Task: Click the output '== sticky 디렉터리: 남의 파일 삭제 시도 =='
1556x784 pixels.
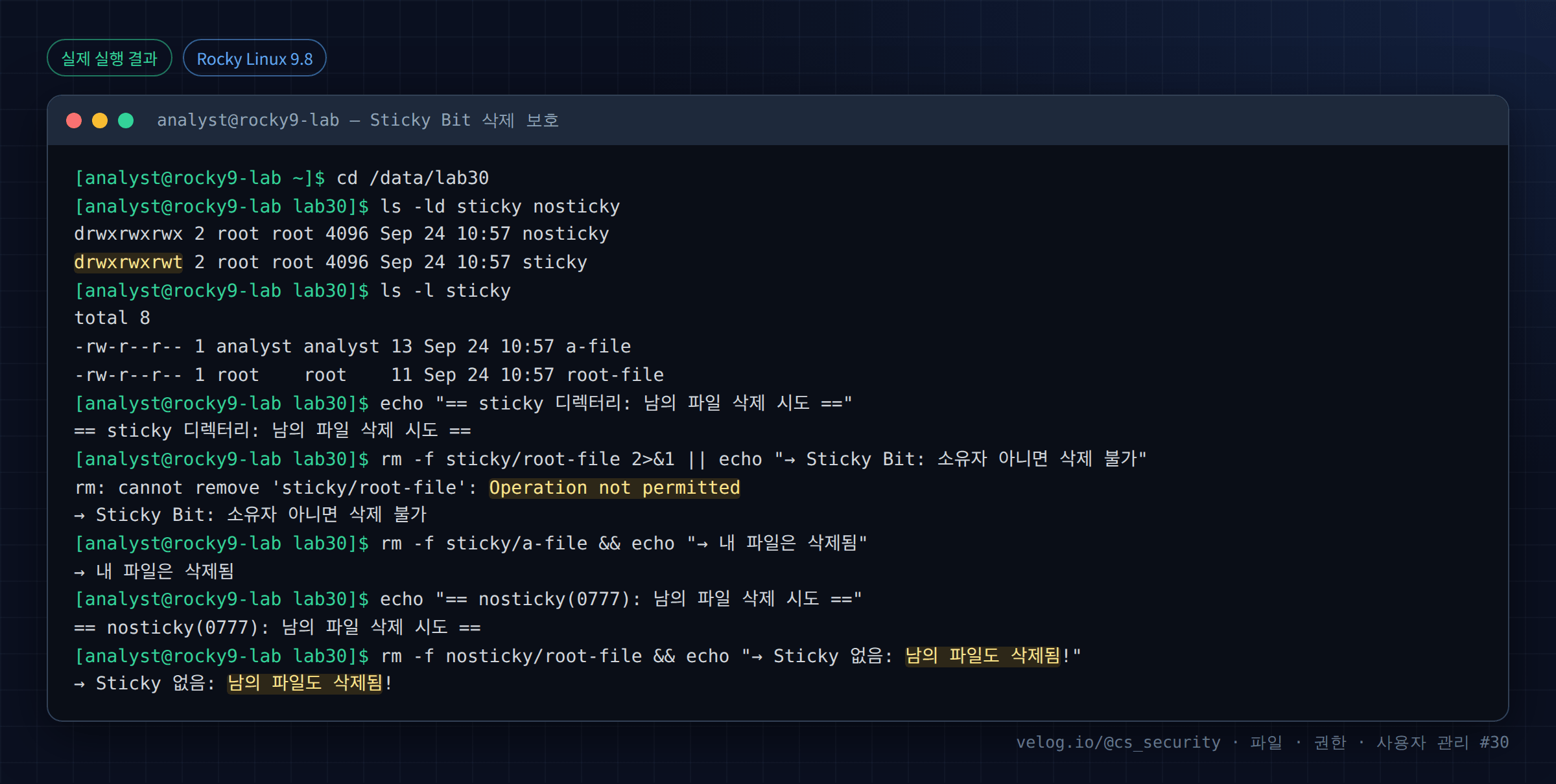Action: 273,431
